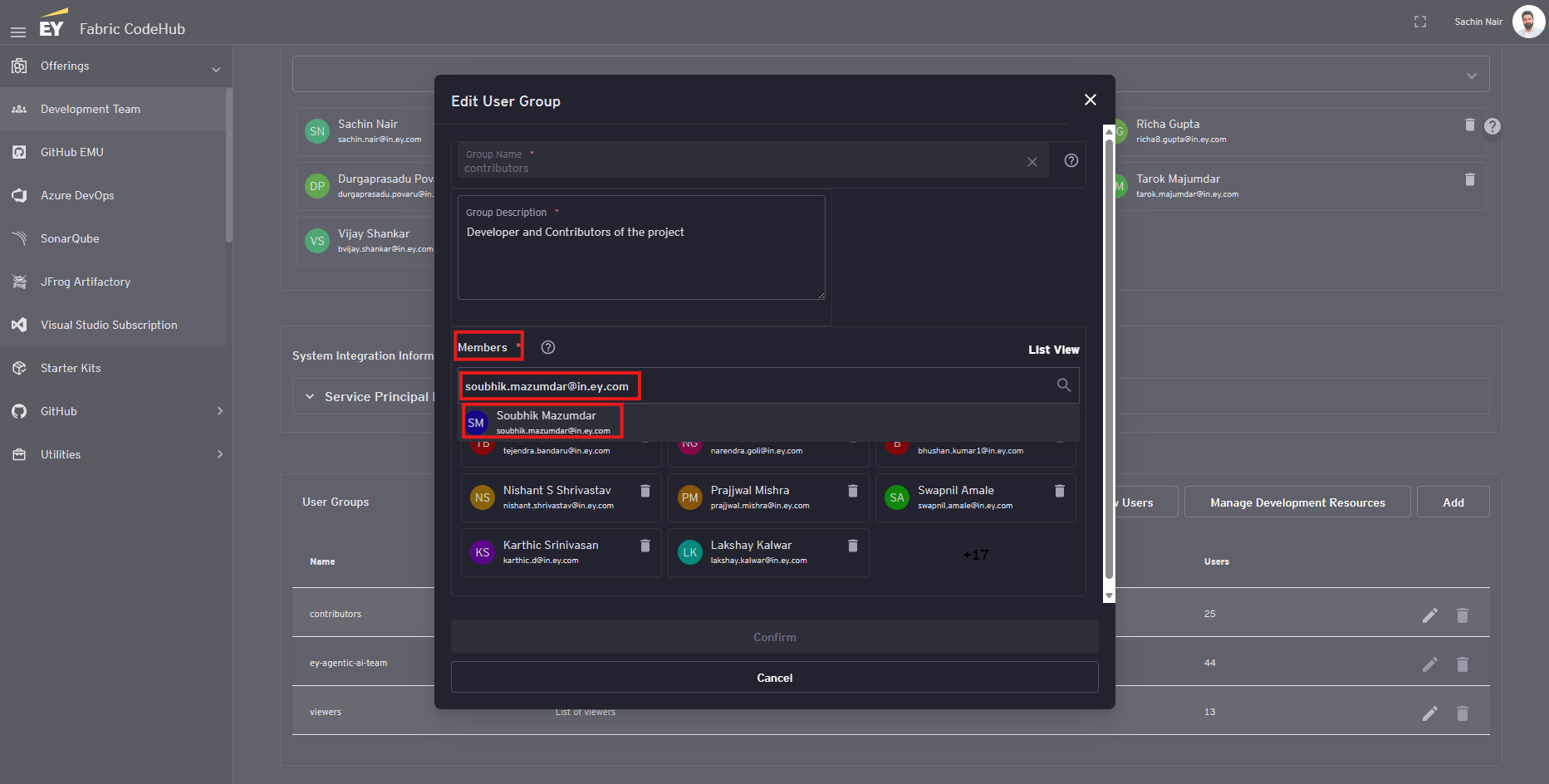Open the hamburger navigation menu
1549x784 pixels.
pyautogui.click(x=18, y=32)
